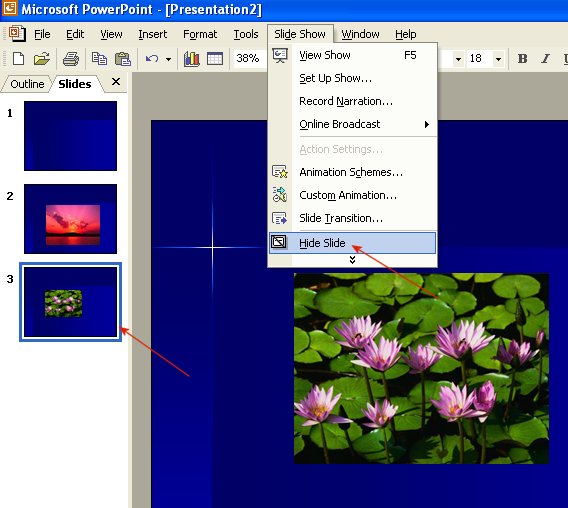Click the Italic formatting button
Image resolution: width=568 pixels, height=508 pixels.
coord(545,58)
